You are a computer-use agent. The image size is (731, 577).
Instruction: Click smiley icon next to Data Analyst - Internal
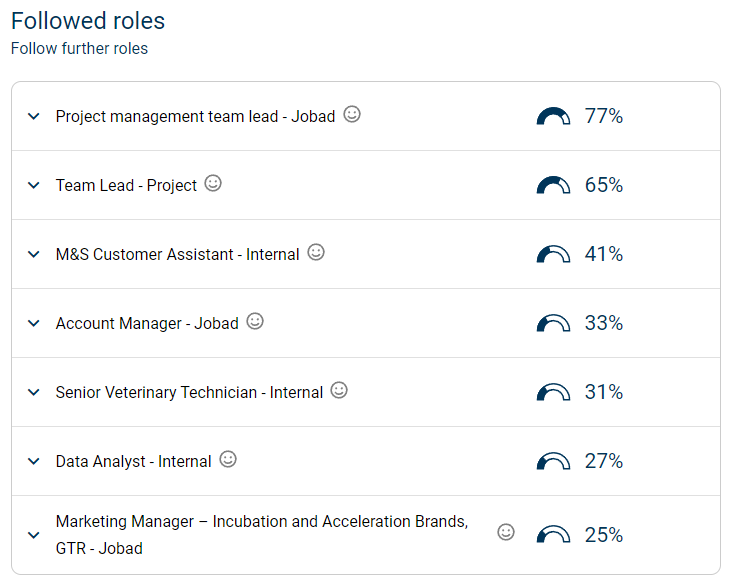pyautogui.click(x=228, y=460)
